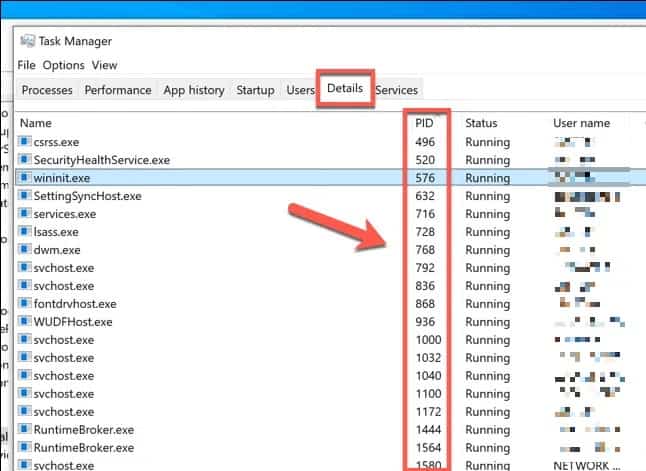
Task: Click the SecurityHealthService.exe process icon
Action: [x=24, y=159]
